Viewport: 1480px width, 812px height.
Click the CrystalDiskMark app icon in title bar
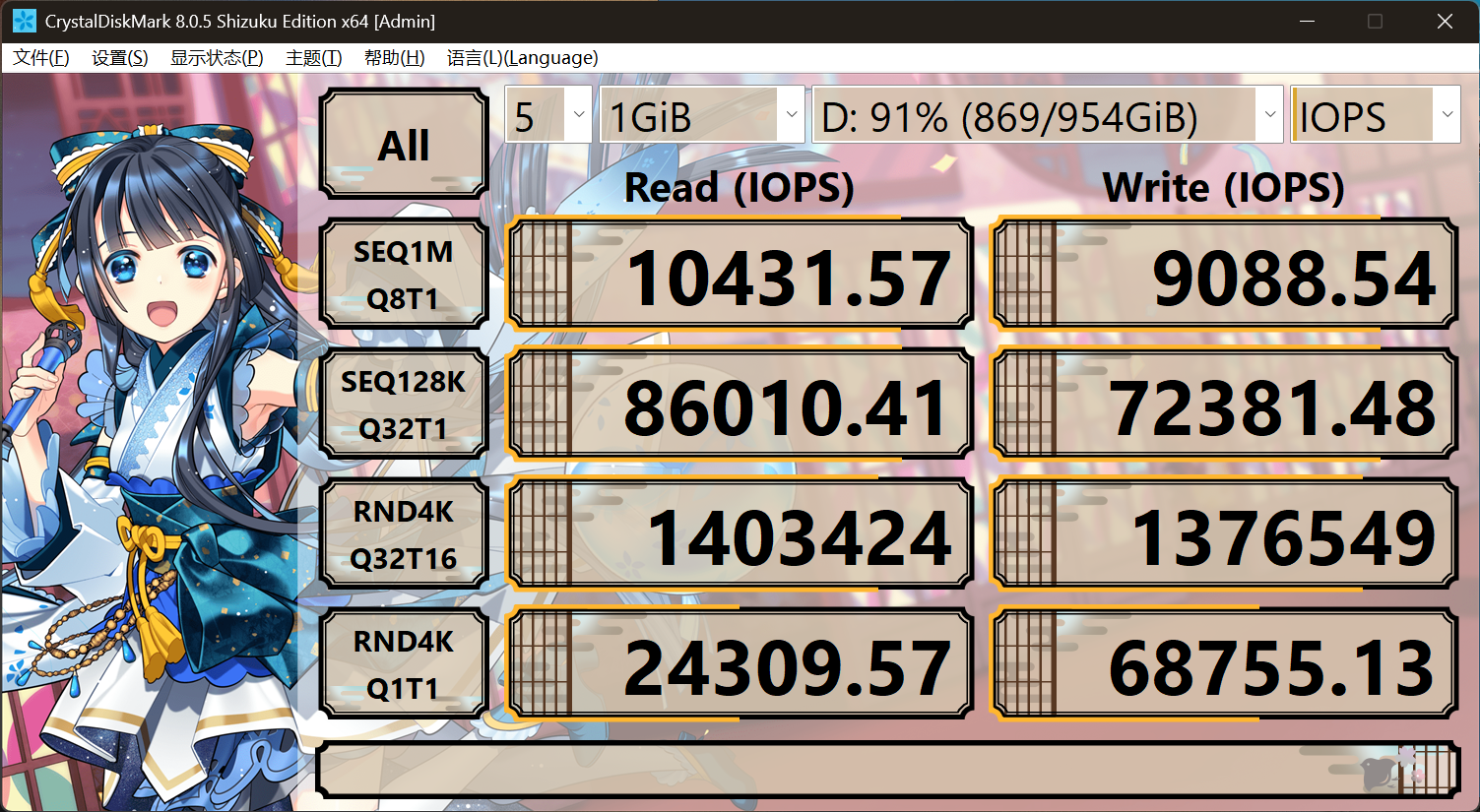pyautogui.click(x=24, y=21)
